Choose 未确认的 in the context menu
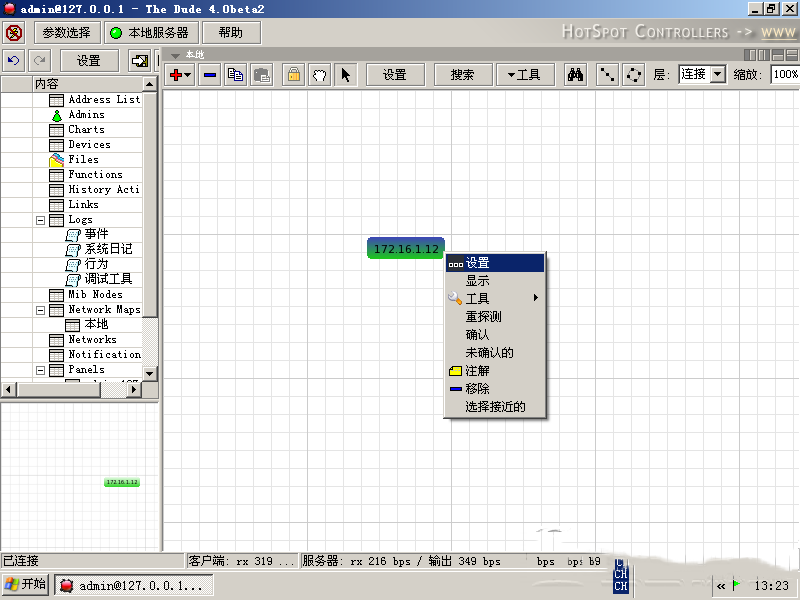 tap(495, 353)
